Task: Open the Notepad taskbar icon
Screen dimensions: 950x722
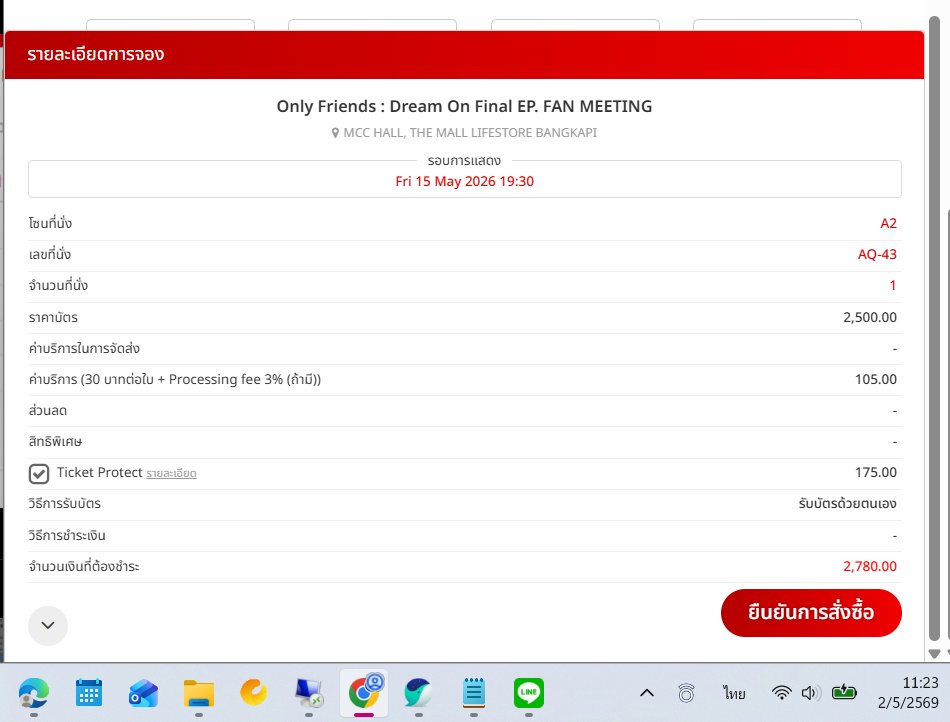Action: (x=474, y=693)
